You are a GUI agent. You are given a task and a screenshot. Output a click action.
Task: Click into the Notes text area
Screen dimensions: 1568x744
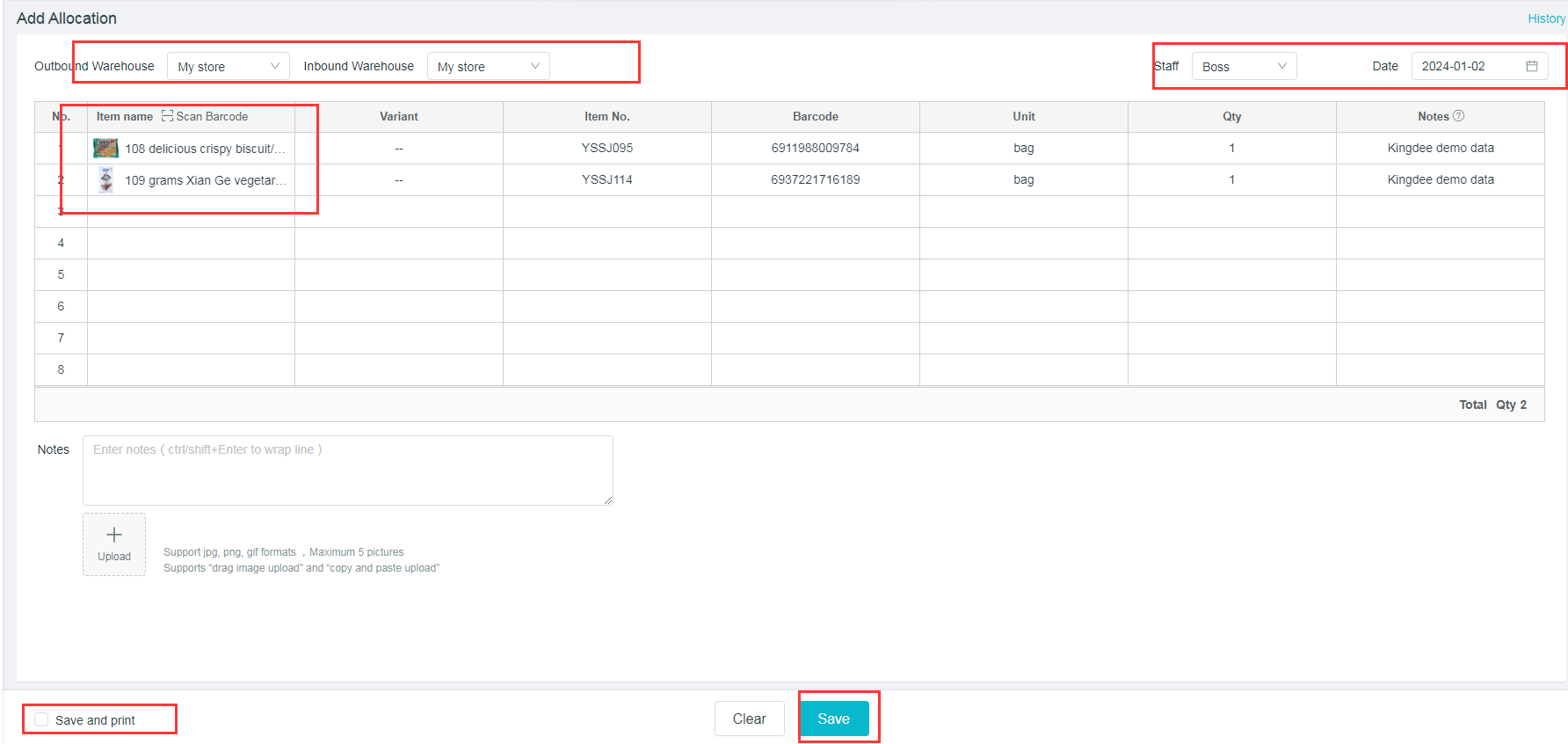pos(347,470)
